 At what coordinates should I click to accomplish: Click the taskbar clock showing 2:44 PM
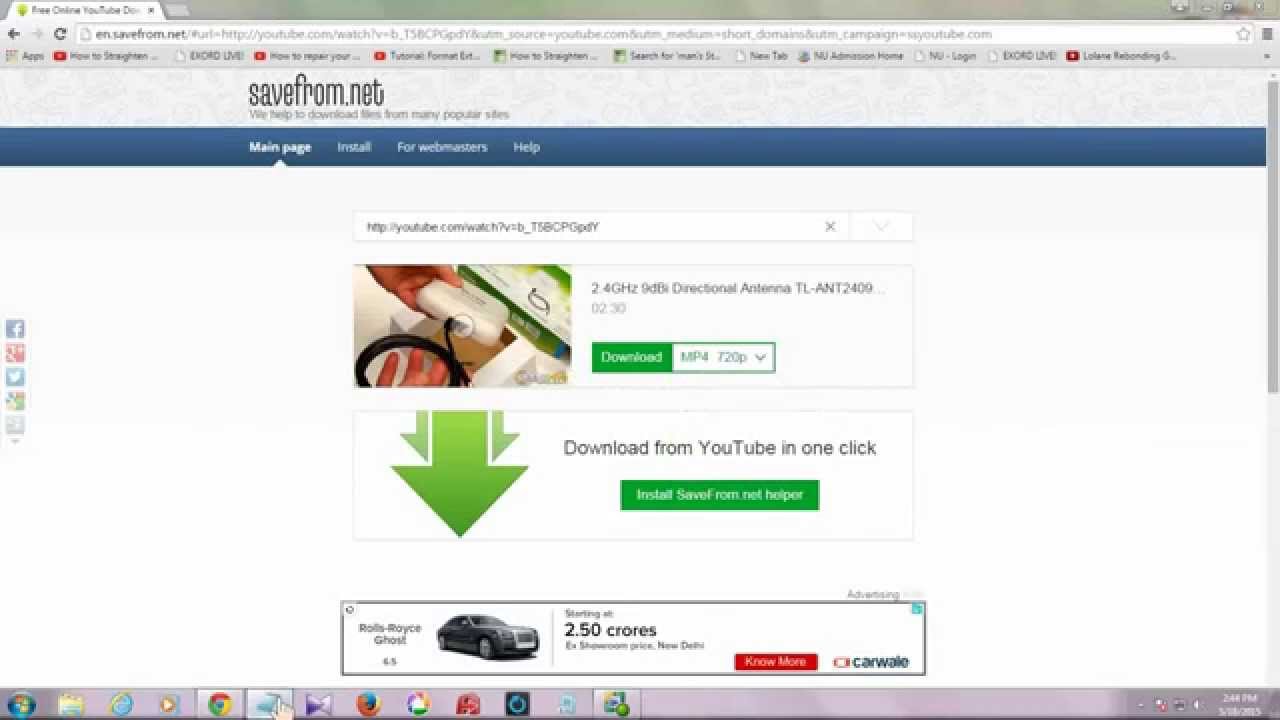coord(1242,704)
